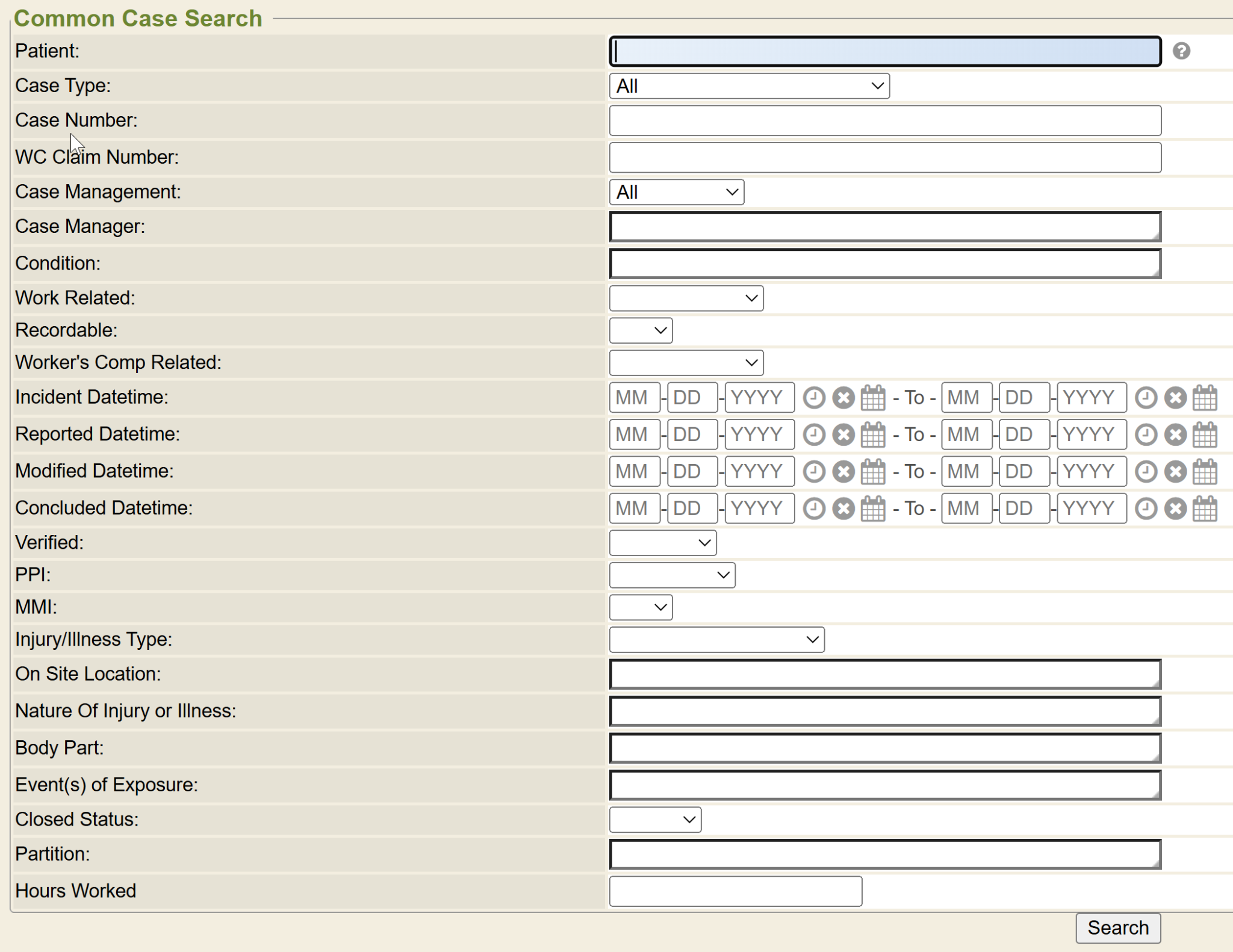Viewport: 1233px width, 952px height.
Task: Expand the Case Type dropdown
Action: [749, 86]
